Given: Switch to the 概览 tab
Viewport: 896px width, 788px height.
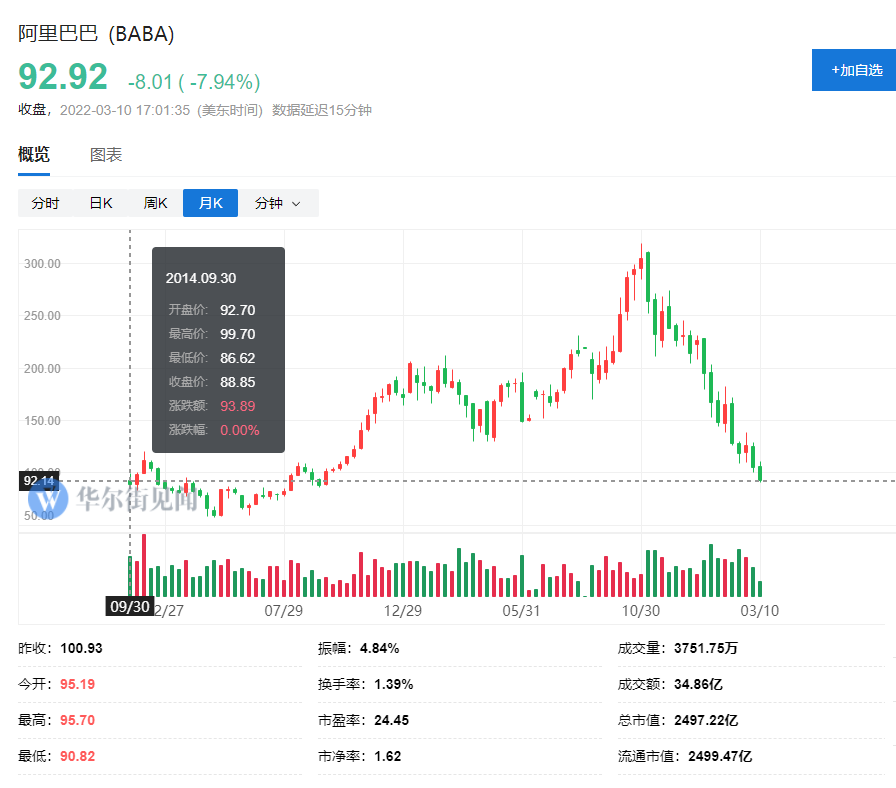Looking at the screenshot, I should (x=34, y=155).
